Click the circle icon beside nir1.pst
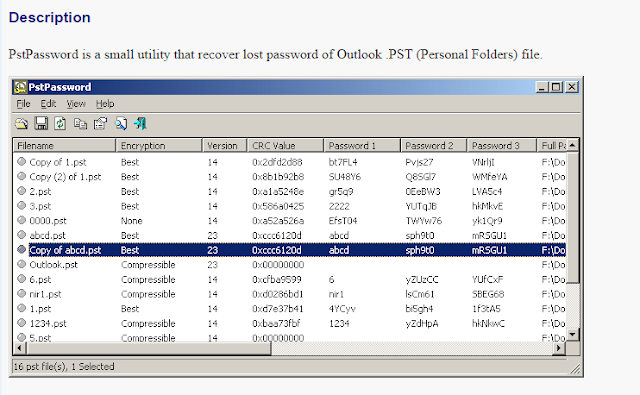The height and width of the screenshot is (395, 640). 22,293
